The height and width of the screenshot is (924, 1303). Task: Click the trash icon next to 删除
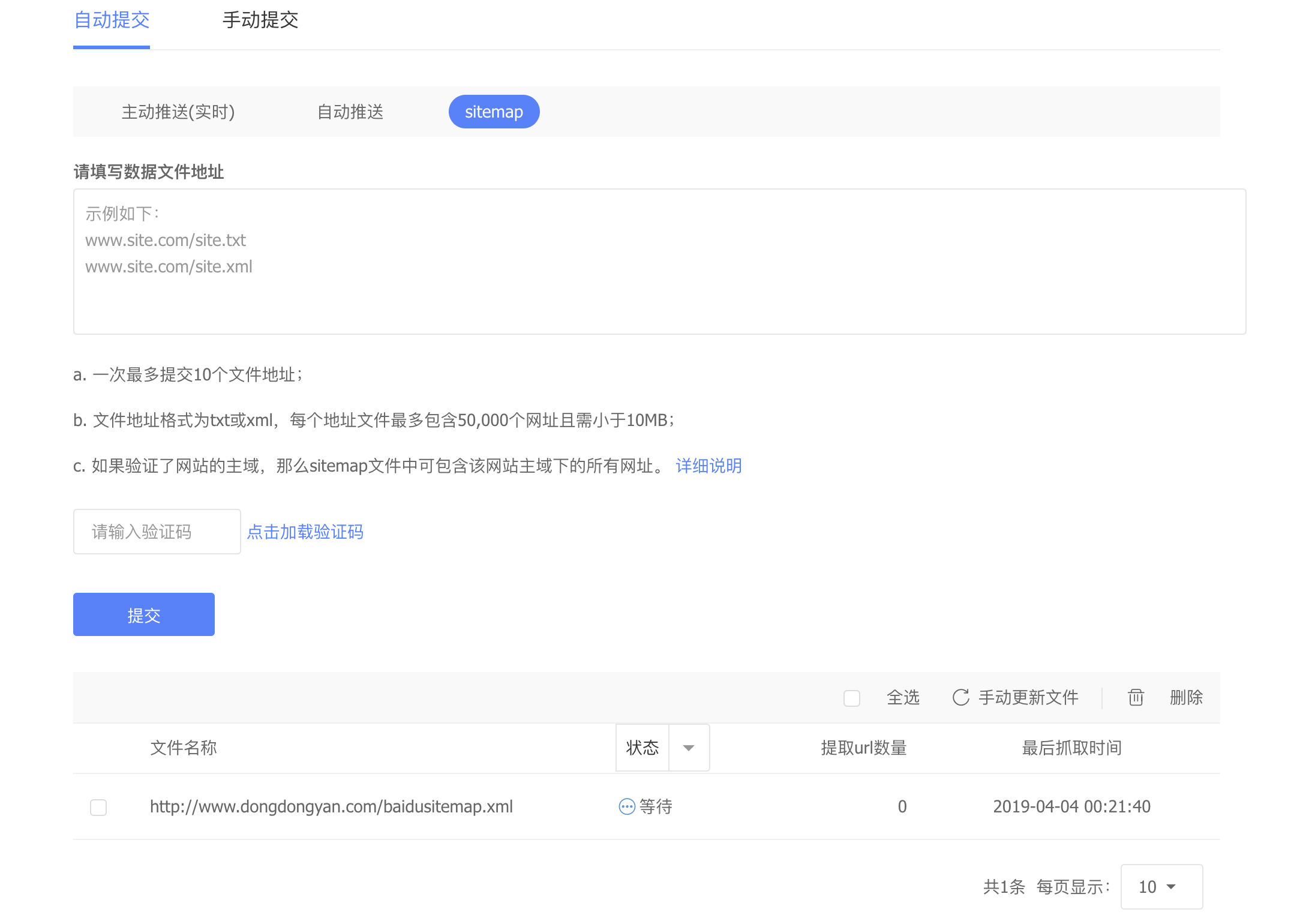[x=1134, y=697]
